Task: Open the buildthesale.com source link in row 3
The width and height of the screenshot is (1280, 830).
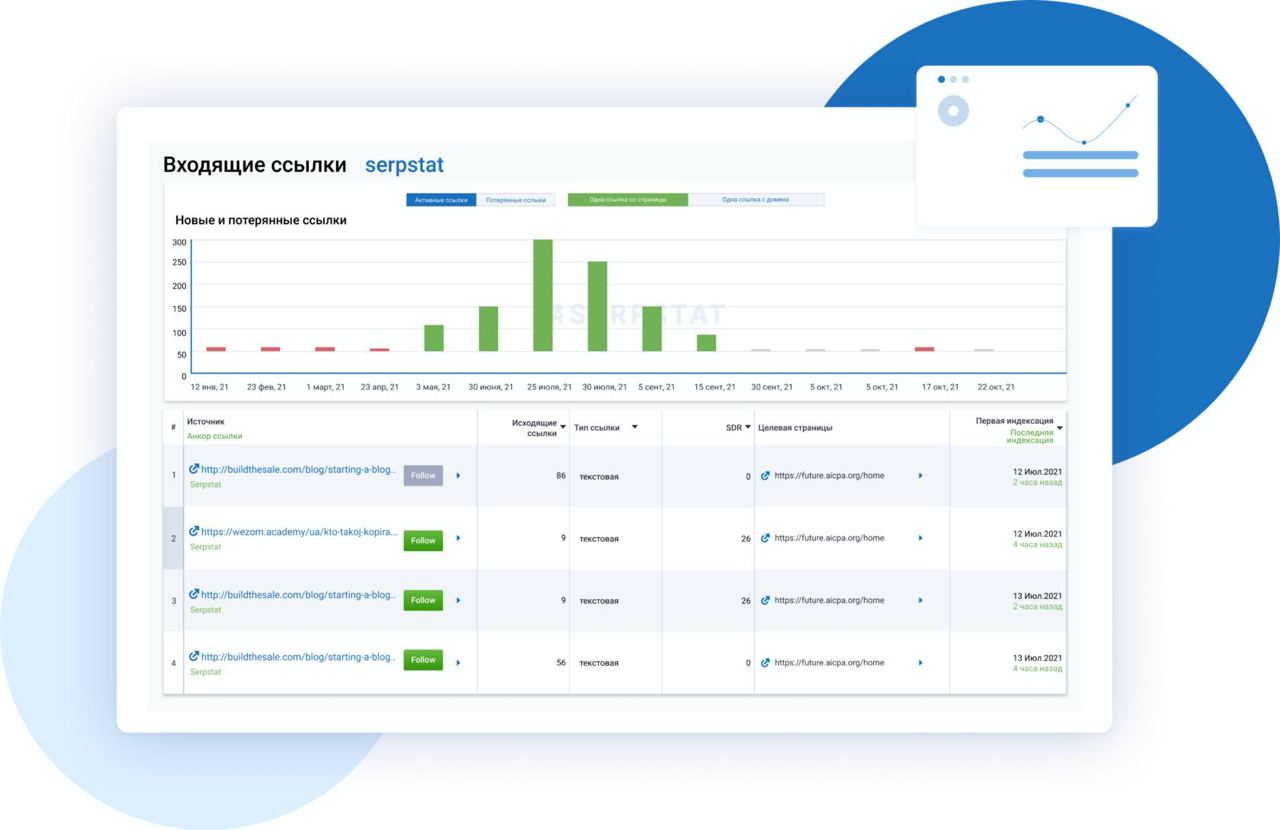Action: click(x=299, y=594)
